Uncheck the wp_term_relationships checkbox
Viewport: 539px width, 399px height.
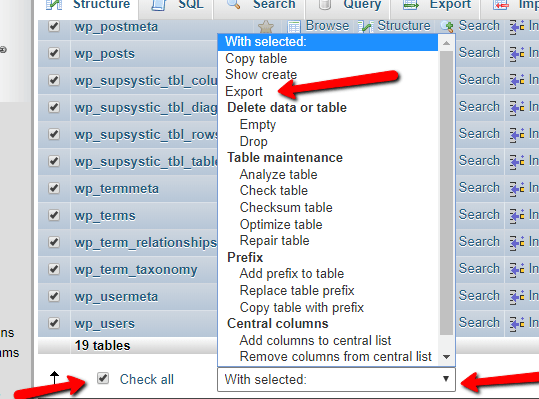click(54, 242)
